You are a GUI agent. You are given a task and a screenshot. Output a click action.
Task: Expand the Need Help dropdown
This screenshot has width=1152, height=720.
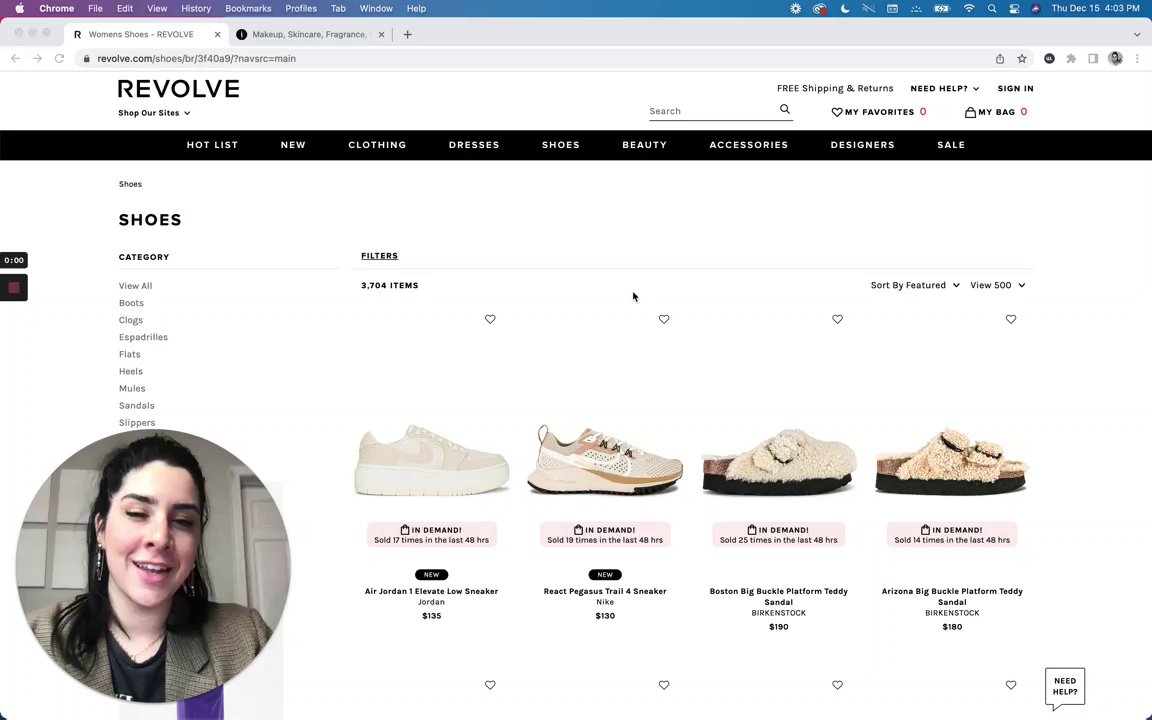coord(944,88)
